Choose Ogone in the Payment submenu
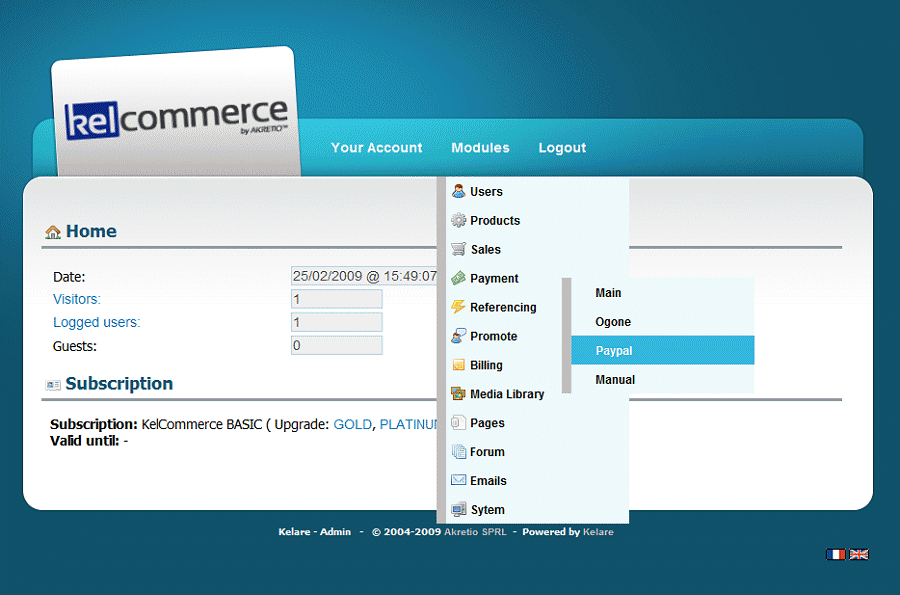This screenshot has height=595, width=900. click(613, 322)
